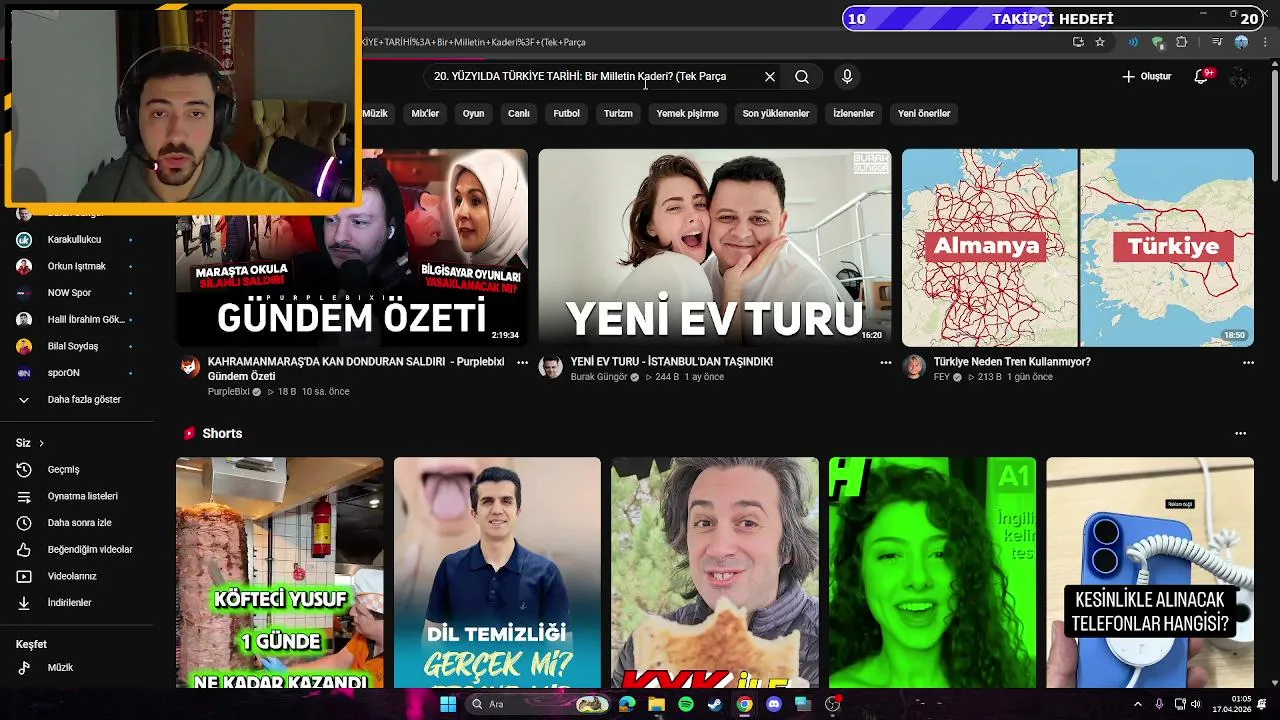Start voice search with the microphone icon
Screen dimensions: 1280x720
point(847,77)
